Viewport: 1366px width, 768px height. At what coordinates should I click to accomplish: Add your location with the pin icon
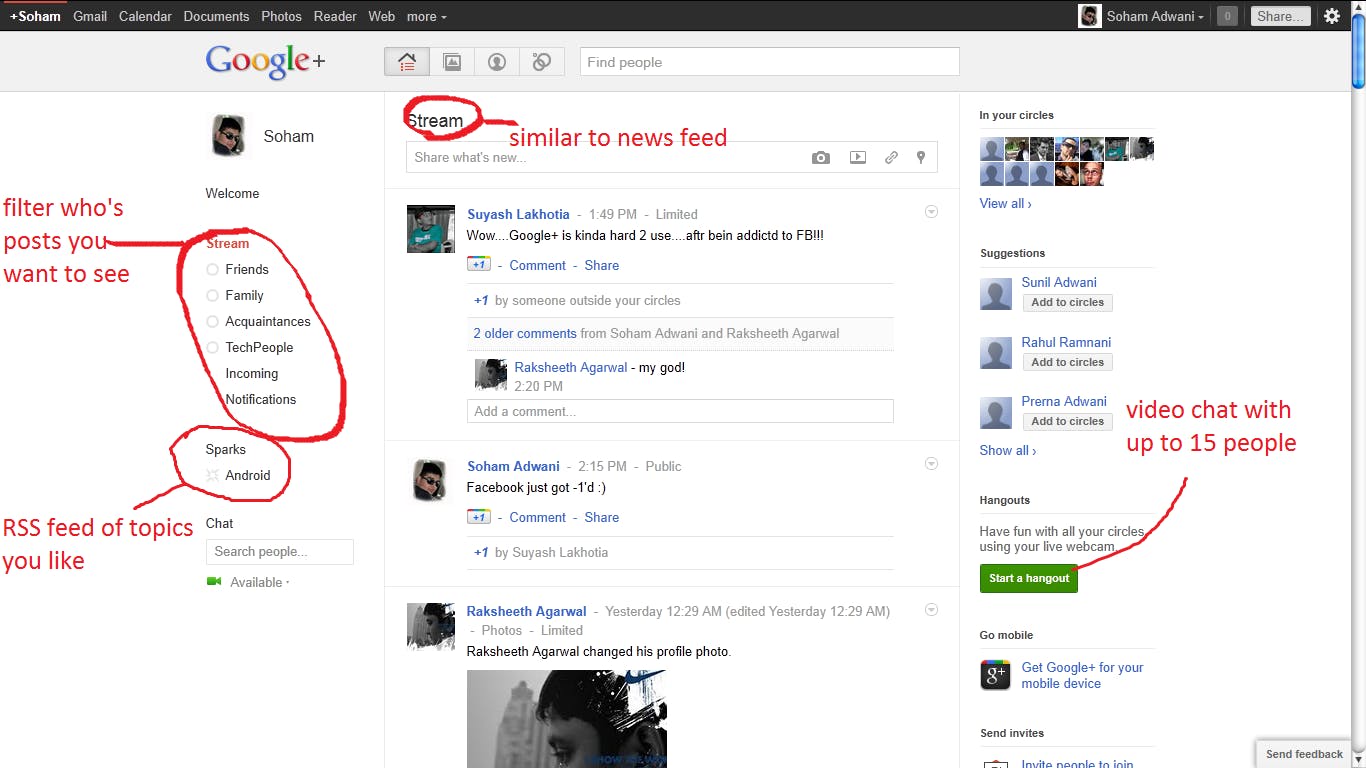[x=921, y=157]
